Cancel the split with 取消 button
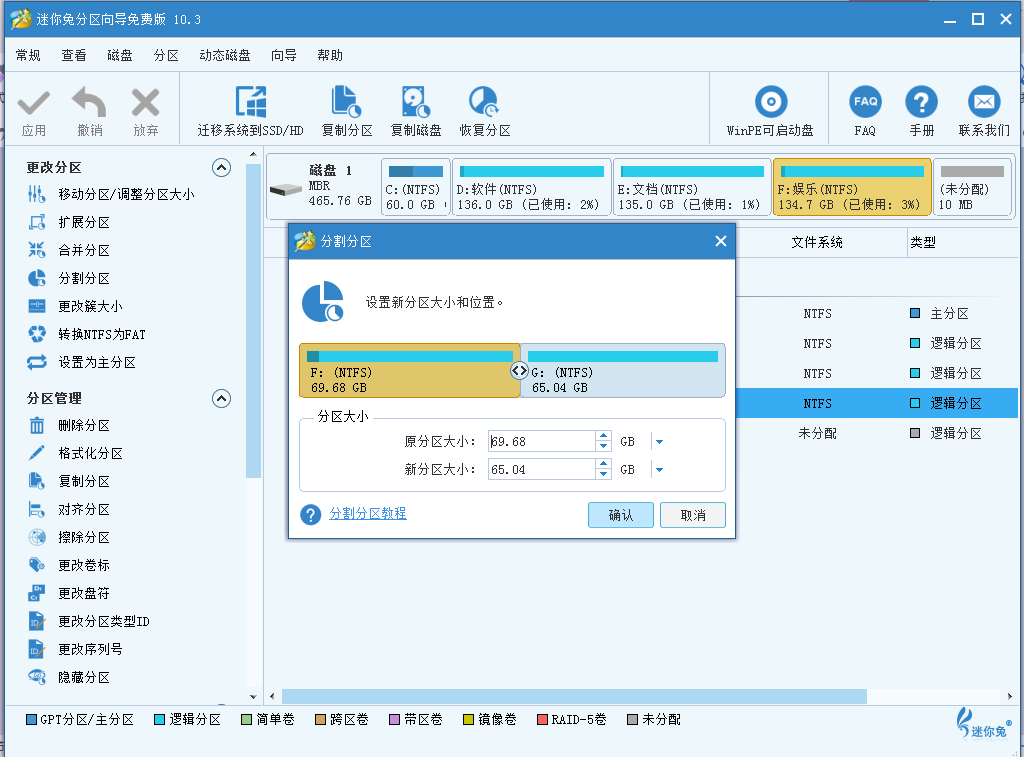Image resolution: width=1024 pixels, height=757 pixels. (x=693, y=515)
